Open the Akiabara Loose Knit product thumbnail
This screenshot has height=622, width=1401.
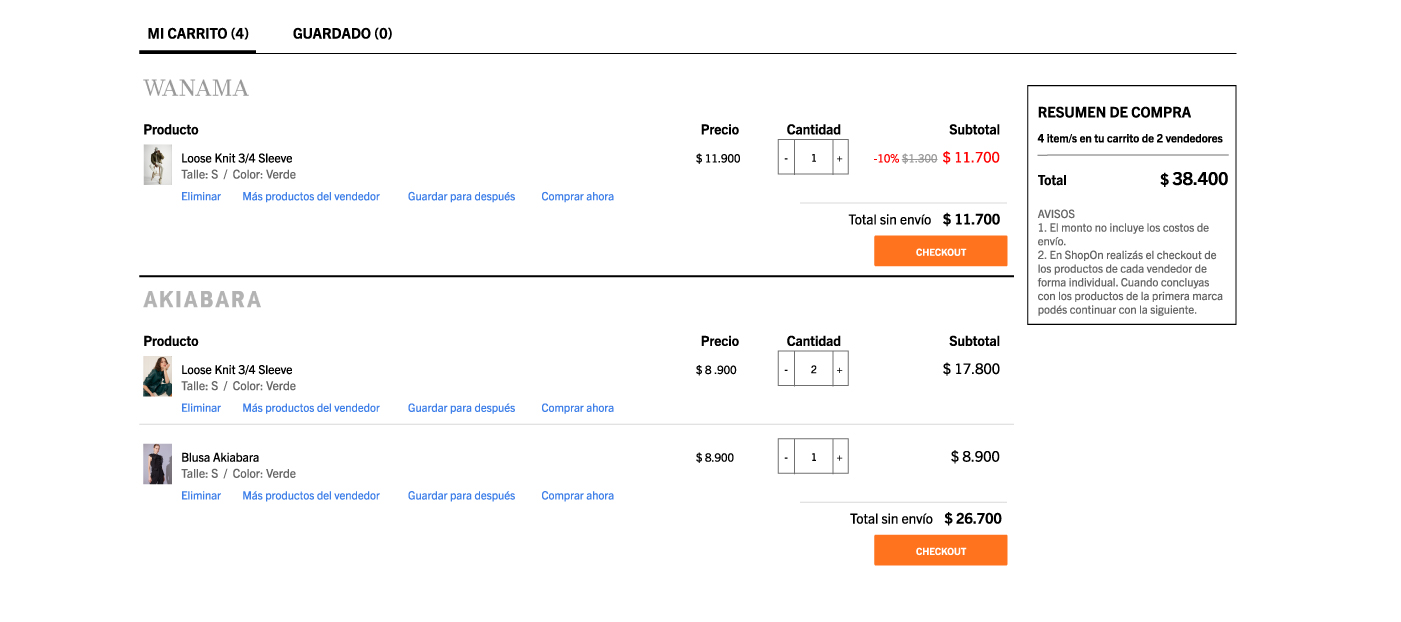click(158, 377)
